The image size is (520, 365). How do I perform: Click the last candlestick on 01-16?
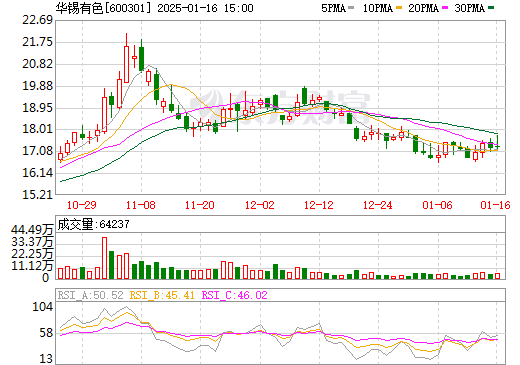click(497, 142)
